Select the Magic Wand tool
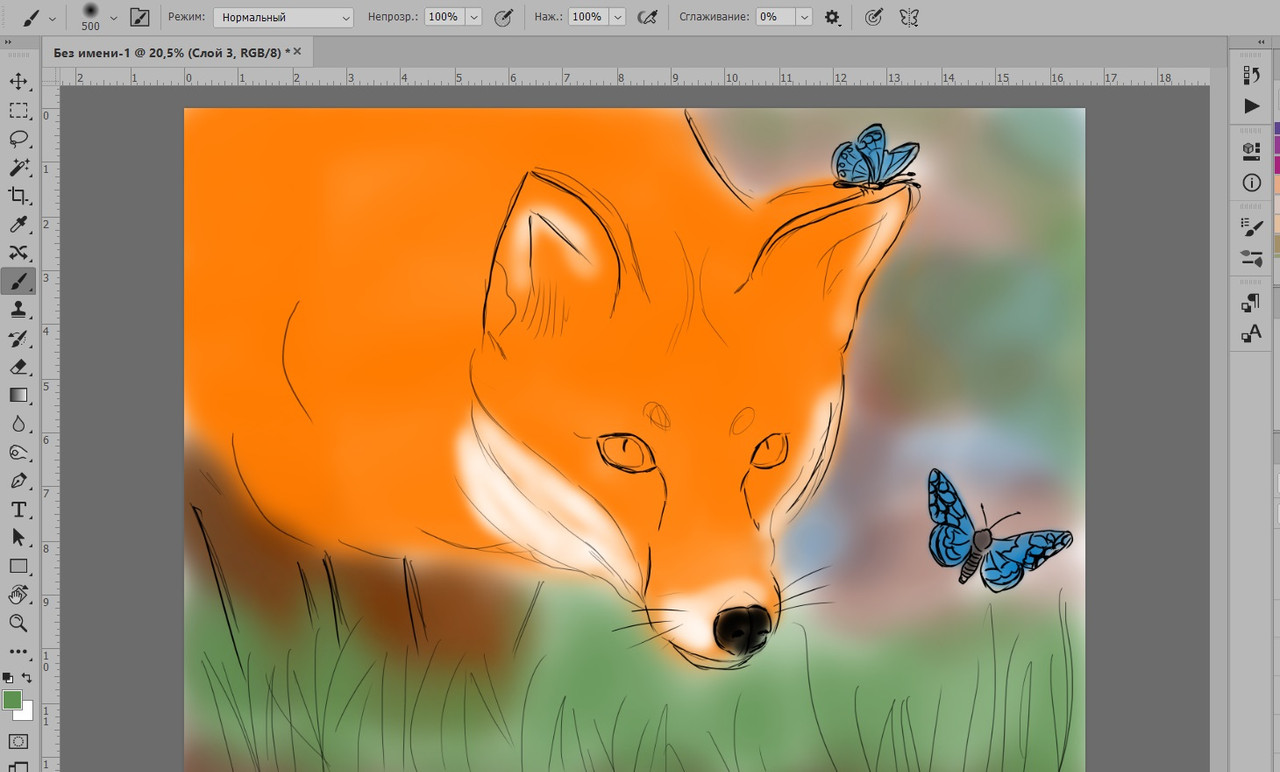1280x772 pixels. [x=18, y=167]
